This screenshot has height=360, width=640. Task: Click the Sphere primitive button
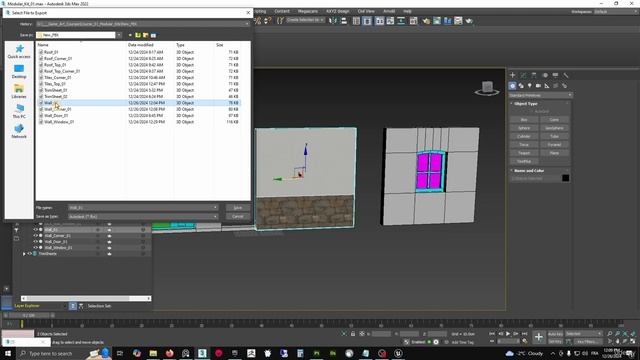coord(524,128)
